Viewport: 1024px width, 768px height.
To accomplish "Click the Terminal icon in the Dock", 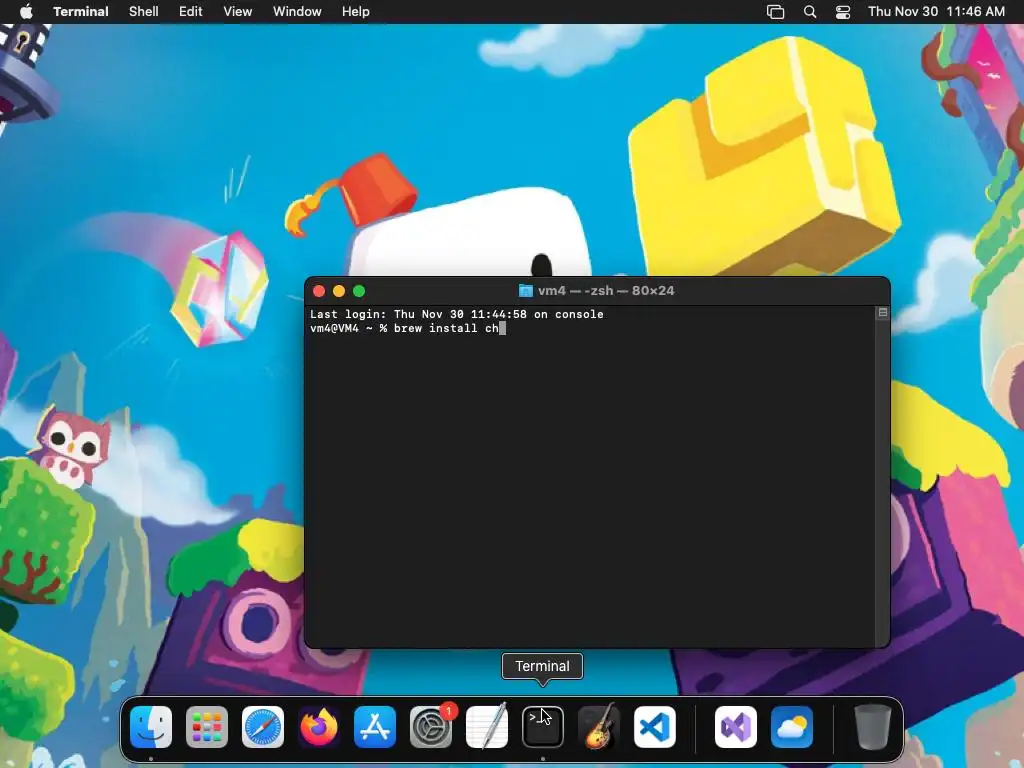I will click(543, 727).
